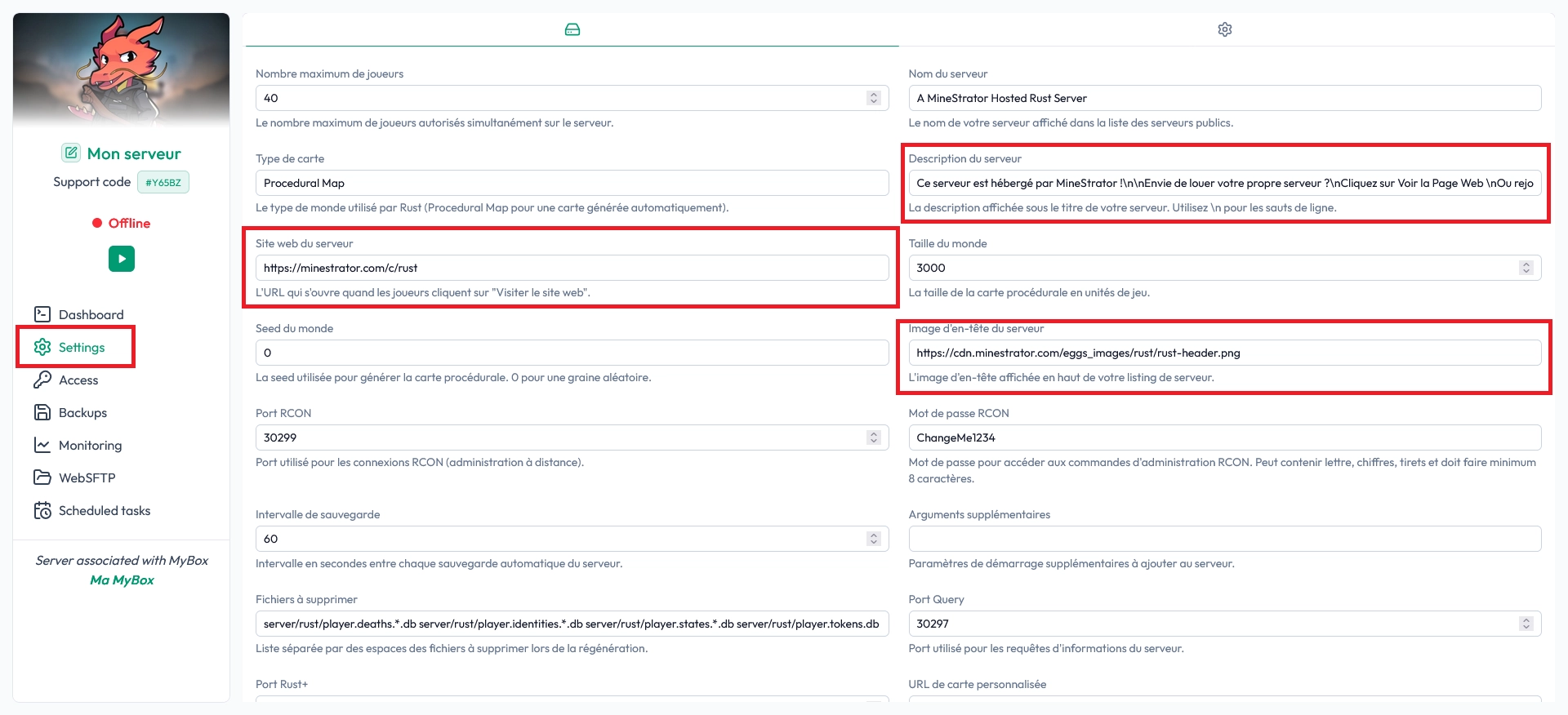Click the Scheduled tasks calendar icon

point(42,510)
